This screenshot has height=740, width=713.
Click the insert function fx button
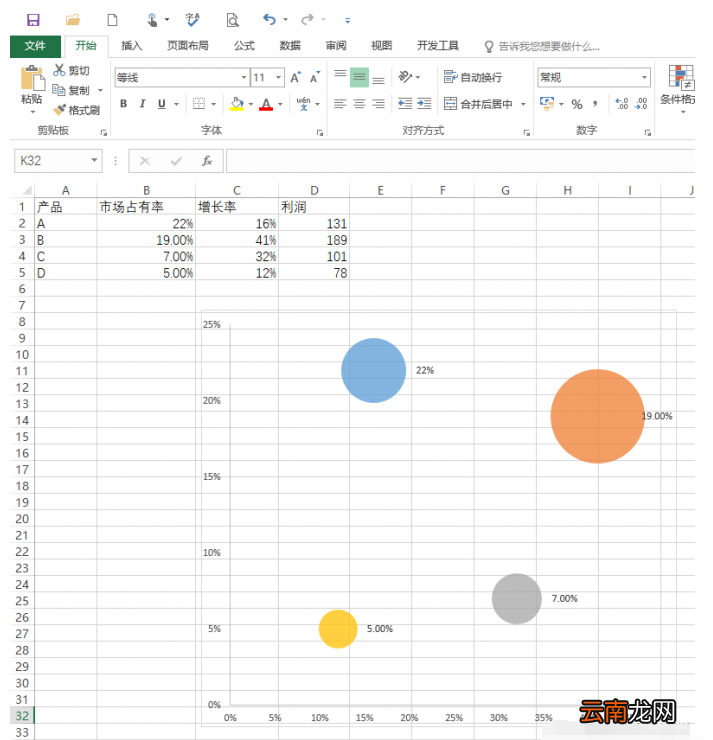(x=207, y=161)
